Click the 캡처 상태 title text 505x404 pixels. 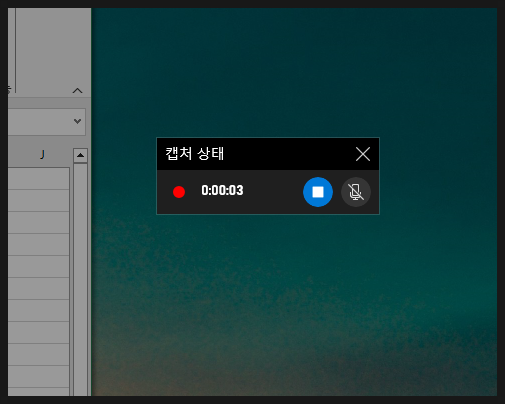click(x=195, y=154)
